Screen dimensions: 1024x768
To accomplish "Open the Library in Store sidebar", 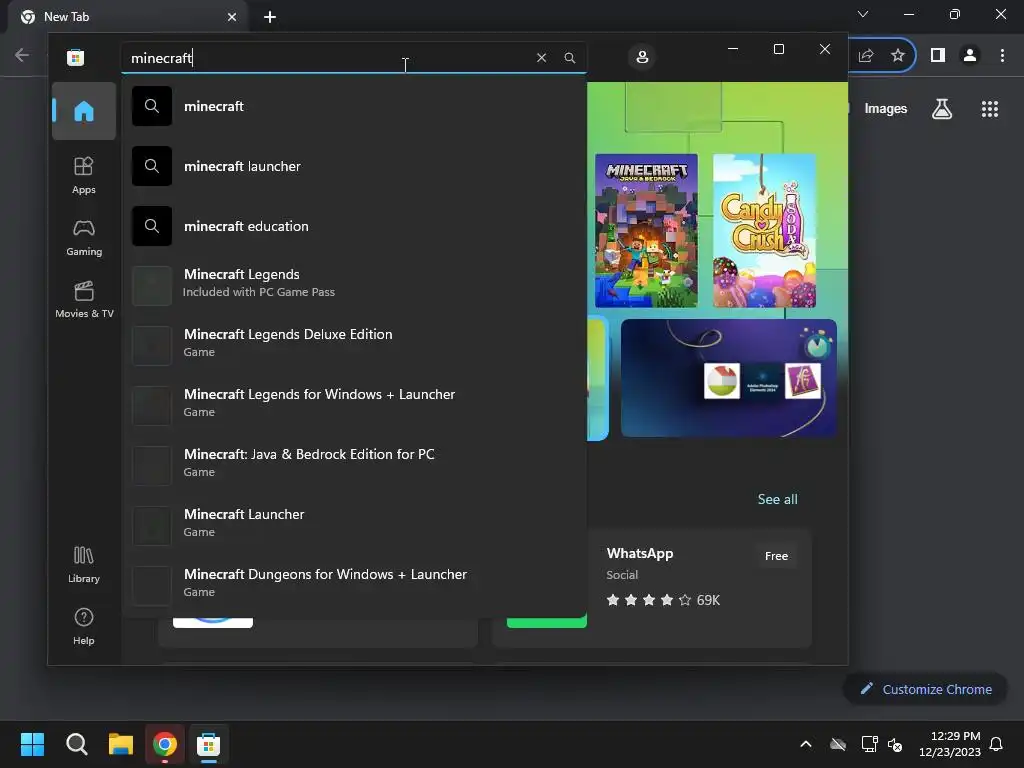I will (x=84, y=565).
